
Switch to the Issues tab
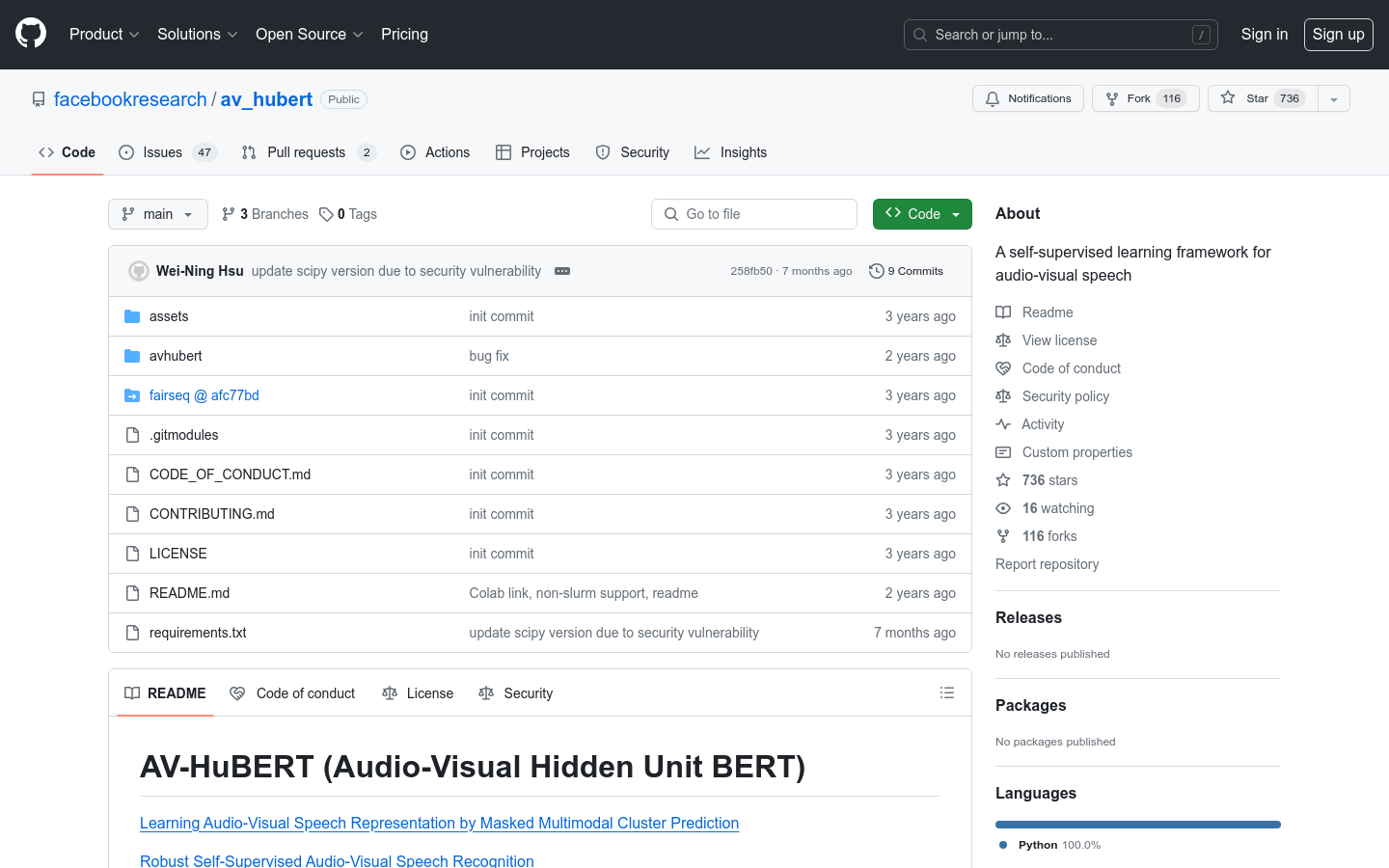point(168,152)
